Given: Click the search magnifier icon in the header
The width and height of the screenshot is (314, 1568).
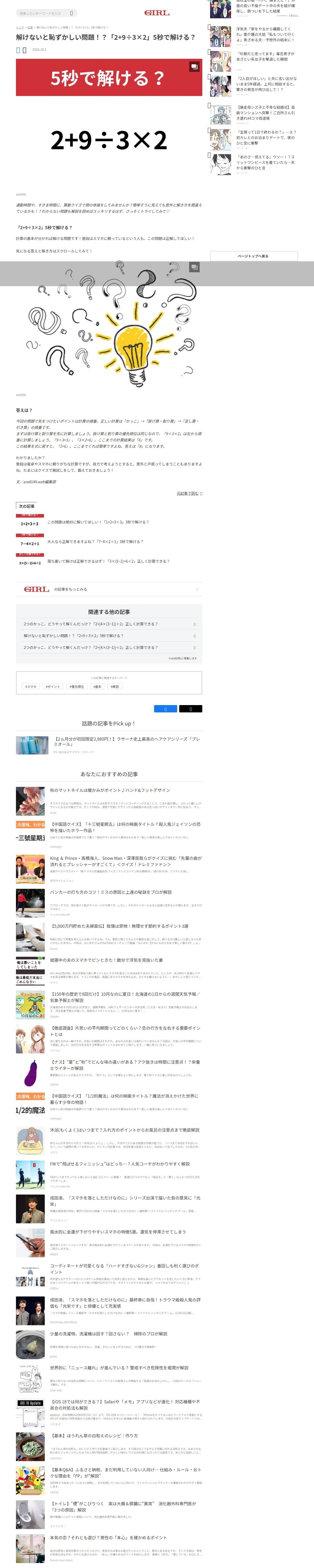Looking at the screenshot, I should point(71,13).
